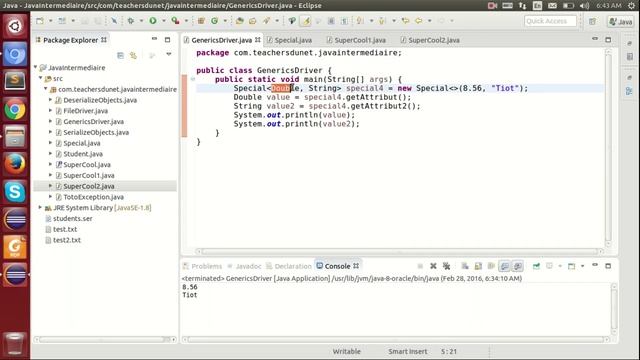Click the Open Type icon
The image size is (640, 360).
coord(240,20)
